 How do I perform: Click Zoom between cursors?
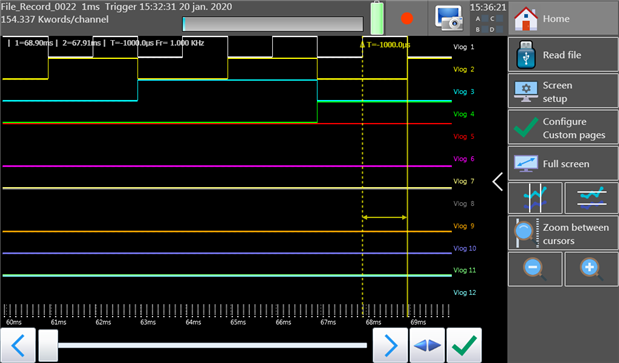click(x=563, y=234)
